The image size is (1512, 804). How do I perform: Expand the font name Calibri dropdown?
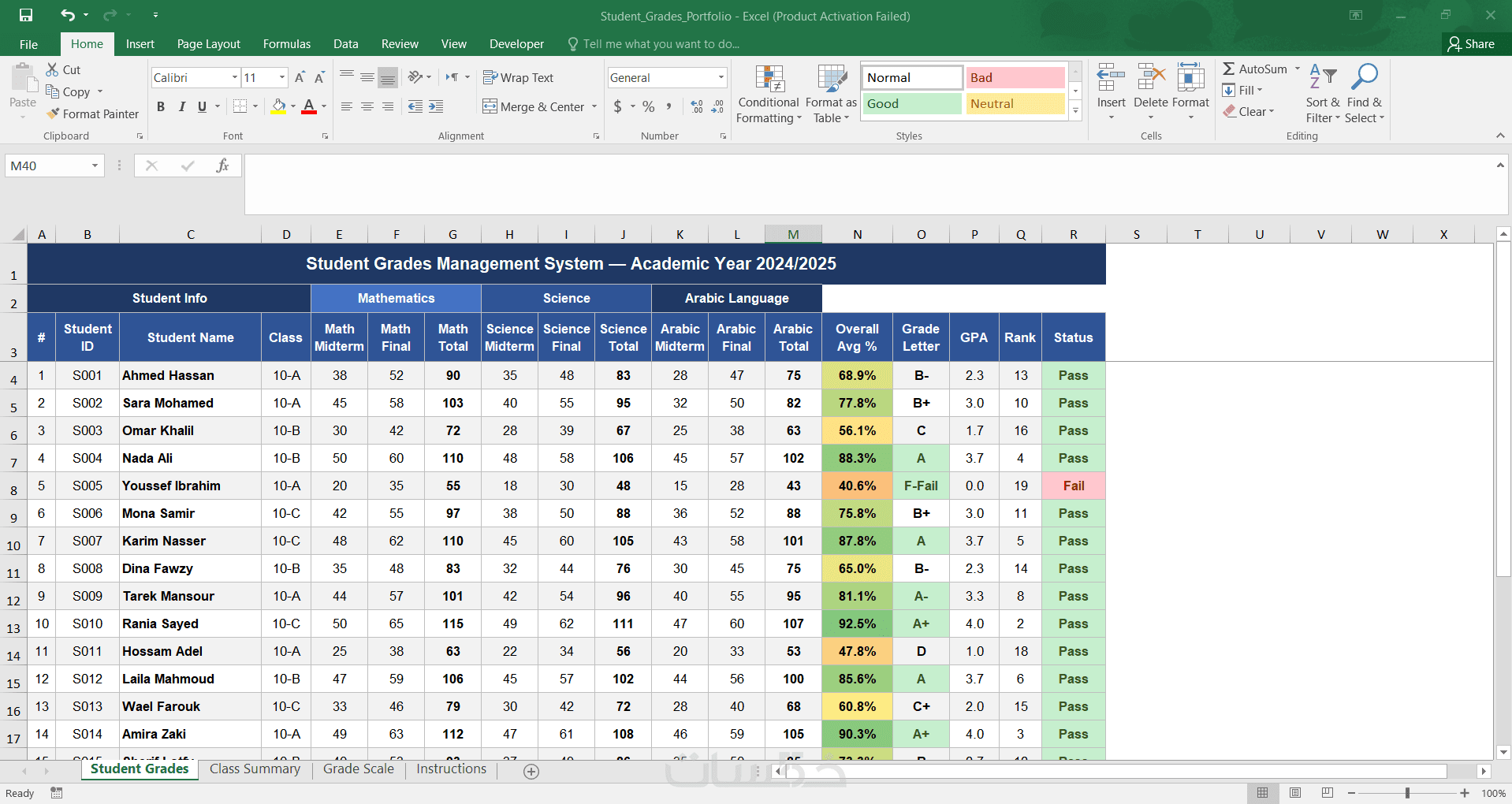coord(235,77)
